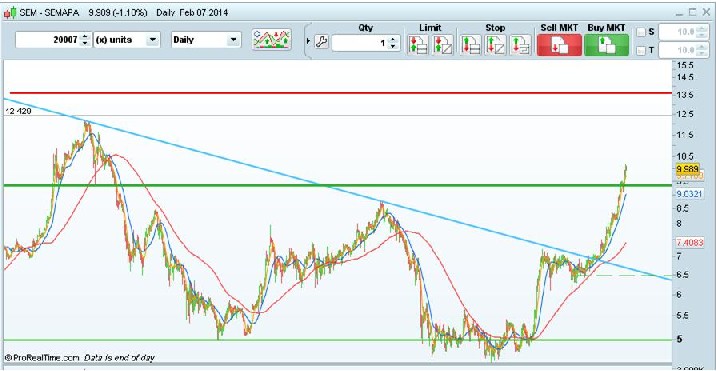
Task: Click the first Stop order icon
Action: pyautogui.click(x=471, y=45)
